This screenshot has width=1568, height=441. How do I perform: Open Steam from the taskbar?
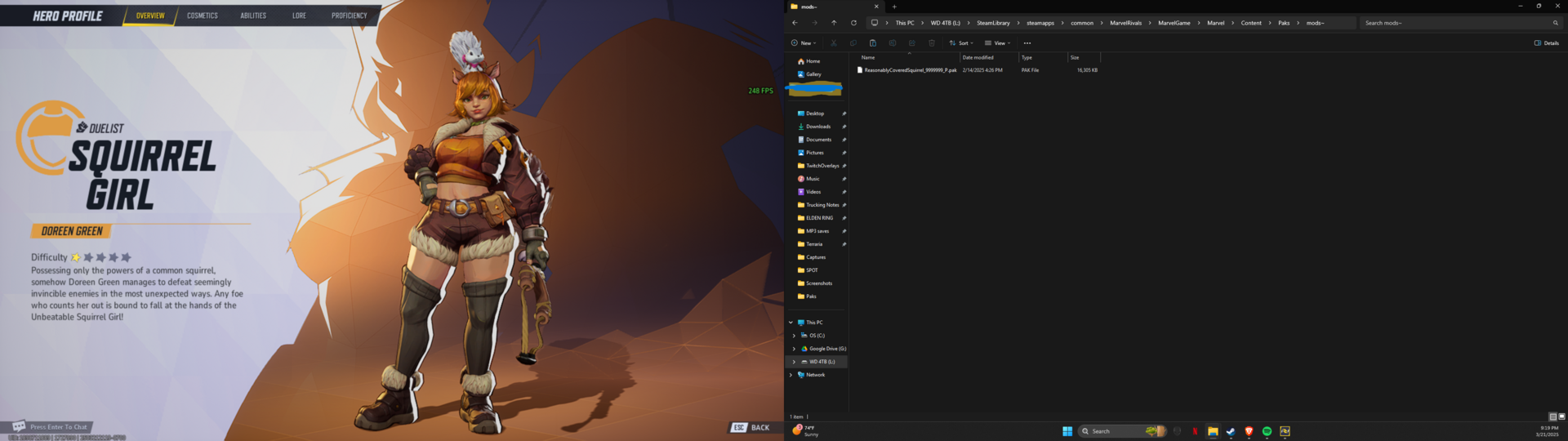coord(1231,431)
